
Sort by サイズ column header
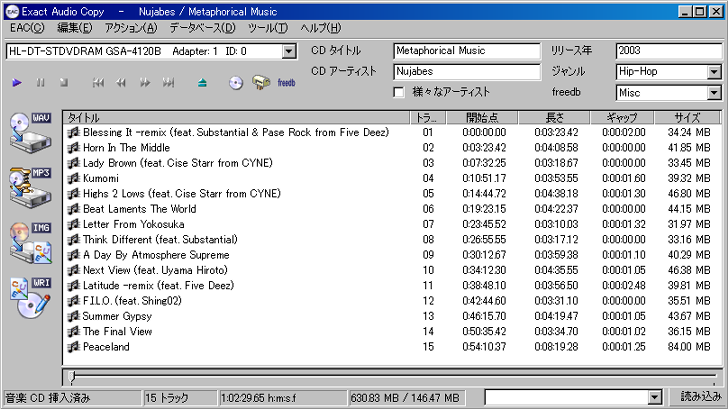coord(687,118)
